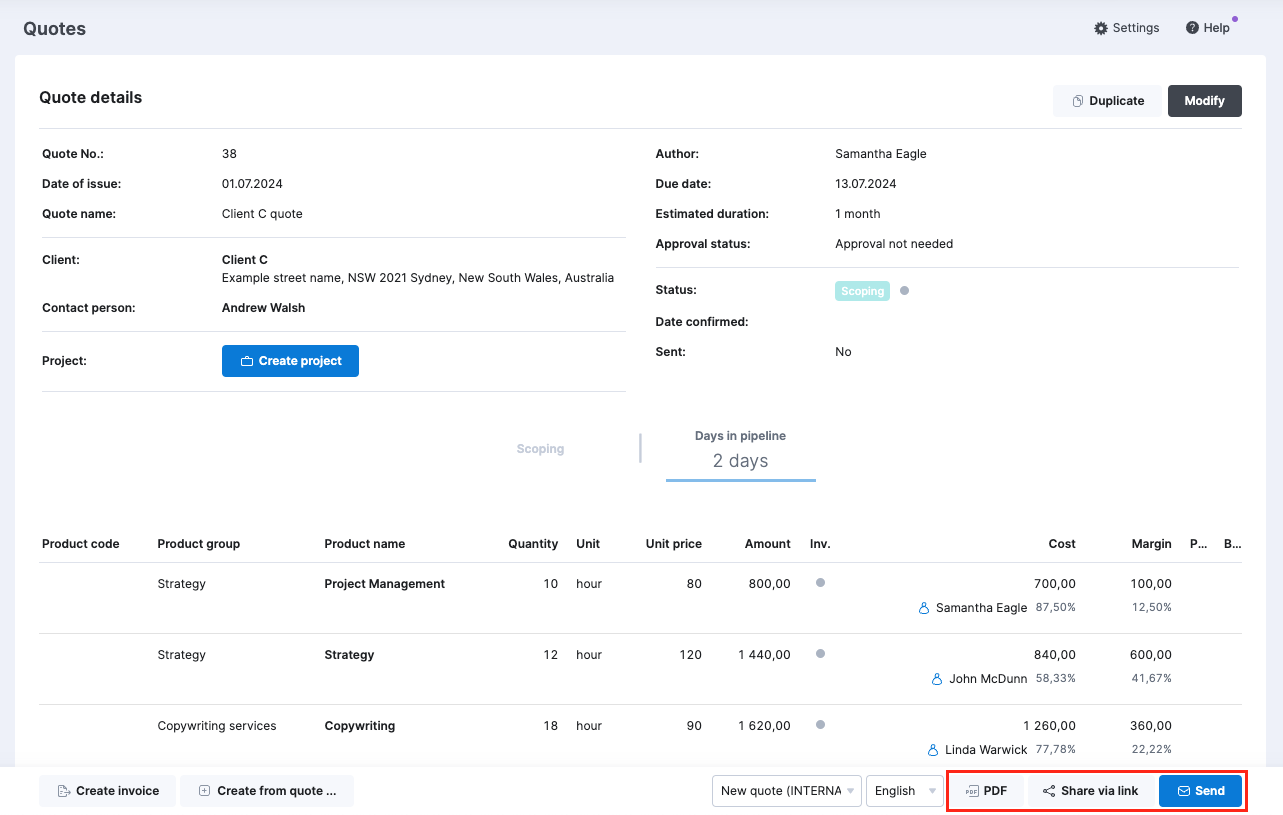Click Share via link
This screenshot has width=1283, height=815.
pyautogui.click(x=1090, y=791)
